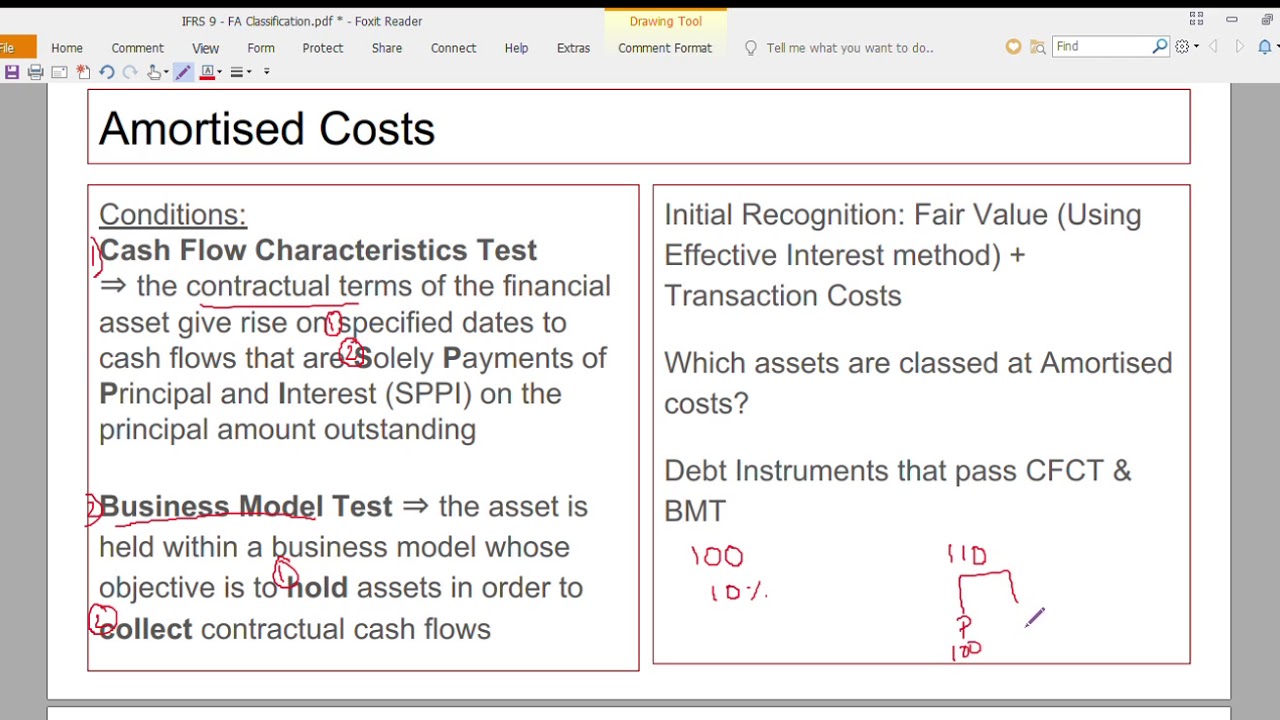Click the Save icon in quick access toolbar
Screen dimensions: 1280x720
coord(11,72)
